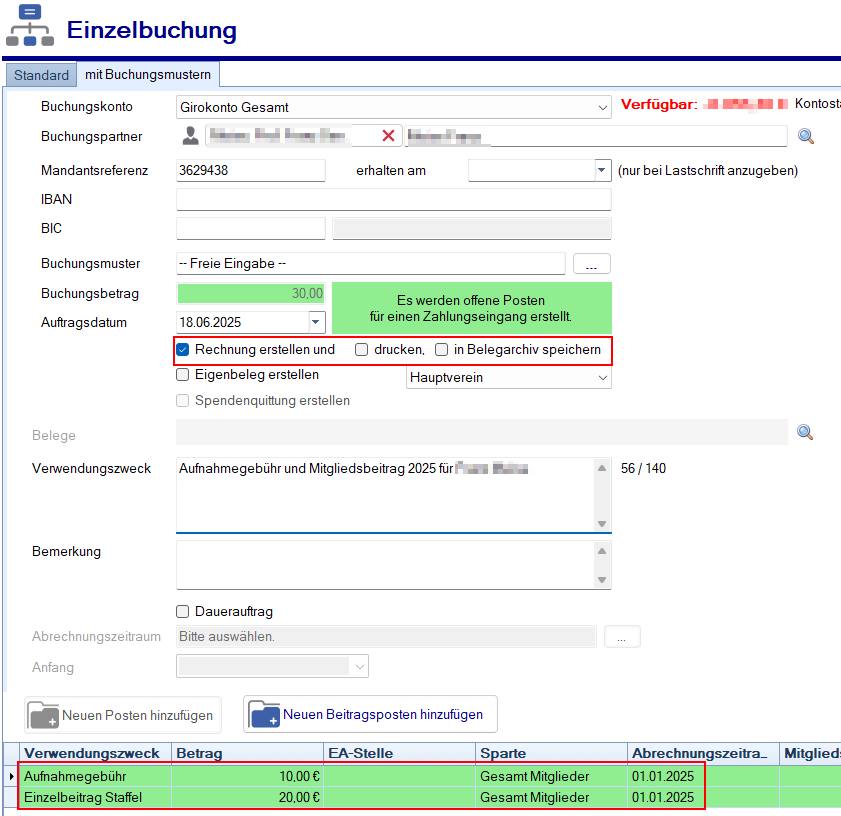Open the erhalten am date picker

(x=603, y=170)
